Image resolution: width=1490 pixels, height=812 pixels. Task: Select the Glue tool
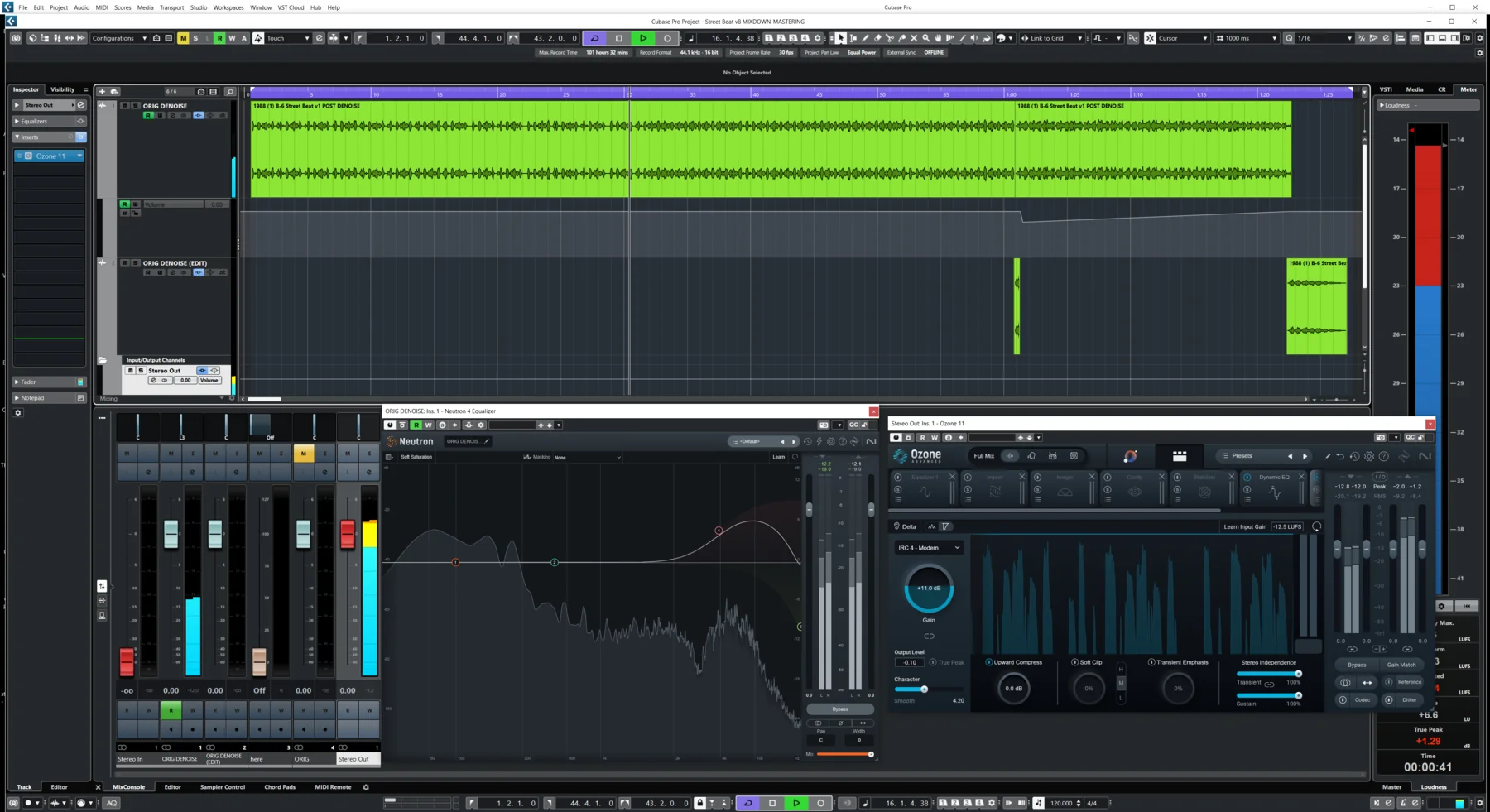pos(902,38)
